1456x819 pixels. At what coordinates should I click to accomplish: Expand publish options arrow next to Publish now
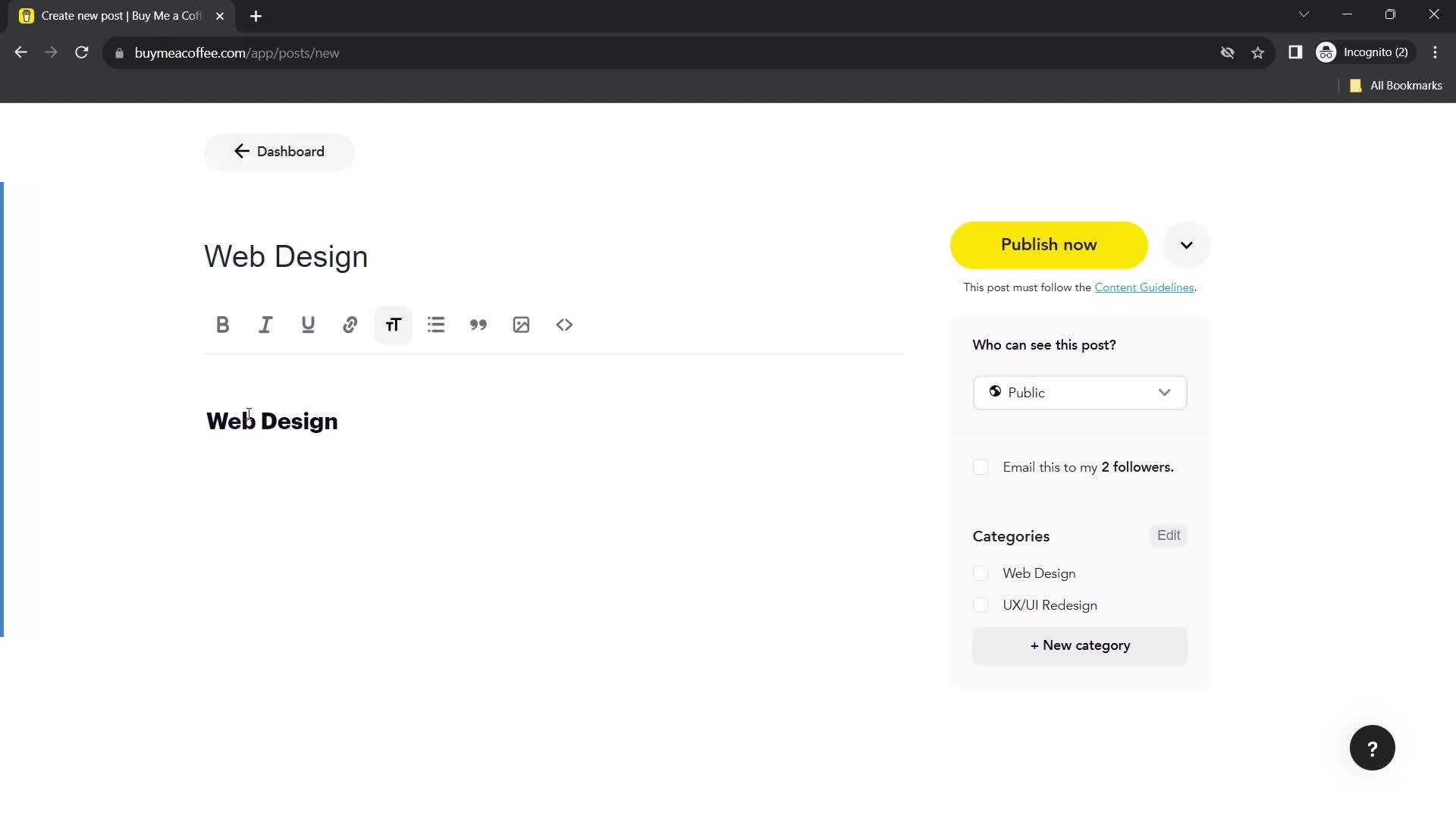[x=1186, y=245]
